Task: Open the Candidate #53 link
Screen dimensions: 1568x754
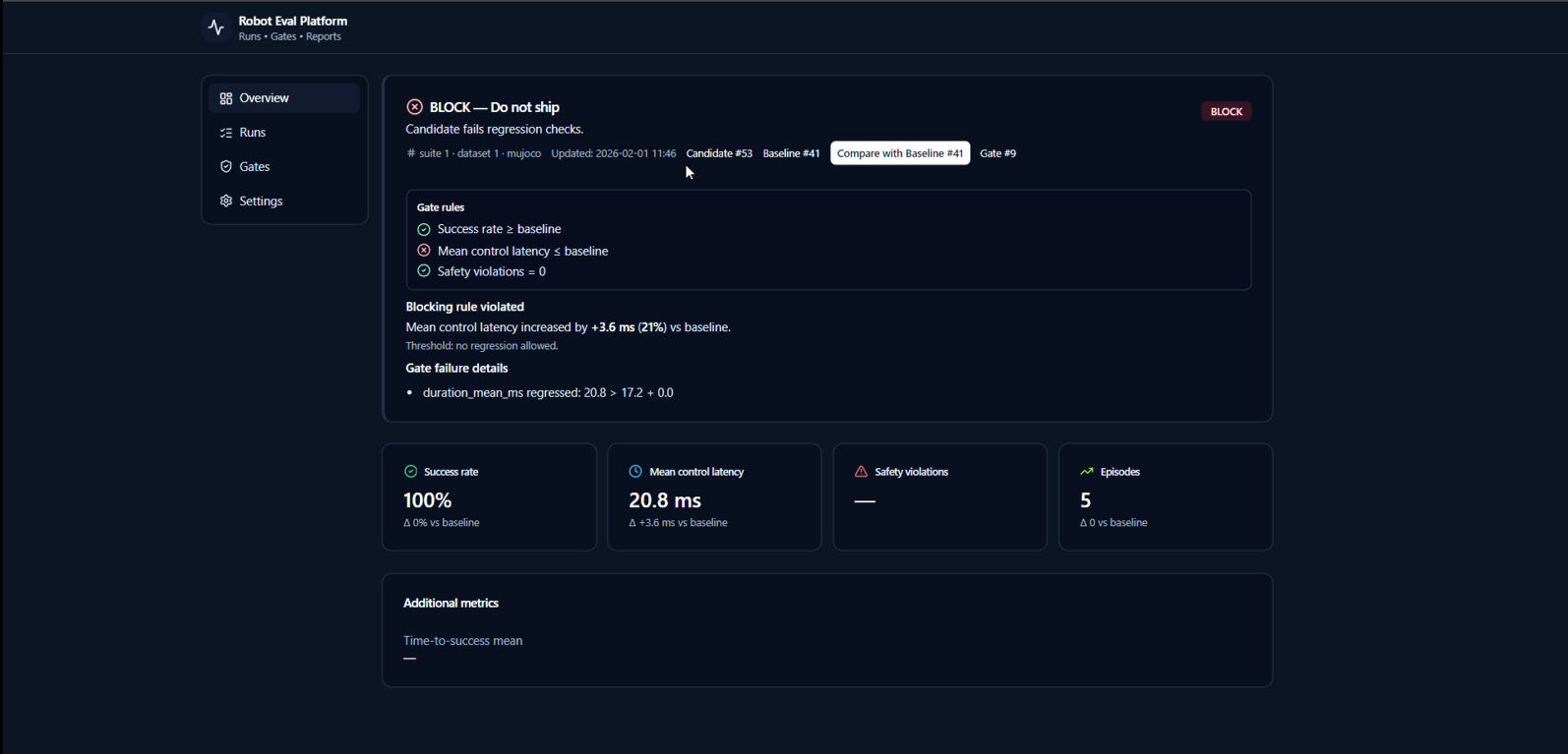Action: point(719,153)
